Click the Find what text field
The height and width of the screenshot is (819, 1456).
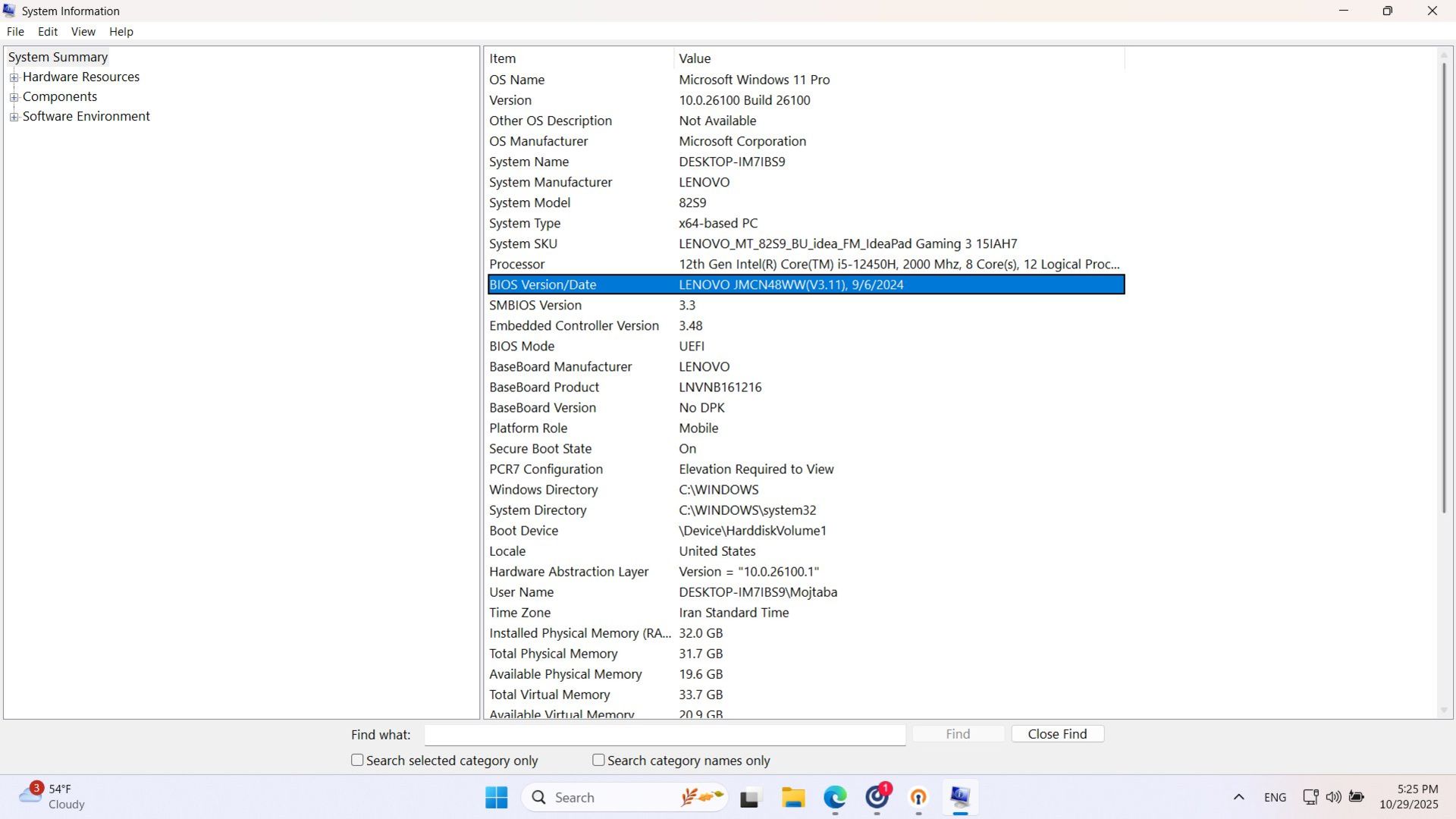(664, 735)
